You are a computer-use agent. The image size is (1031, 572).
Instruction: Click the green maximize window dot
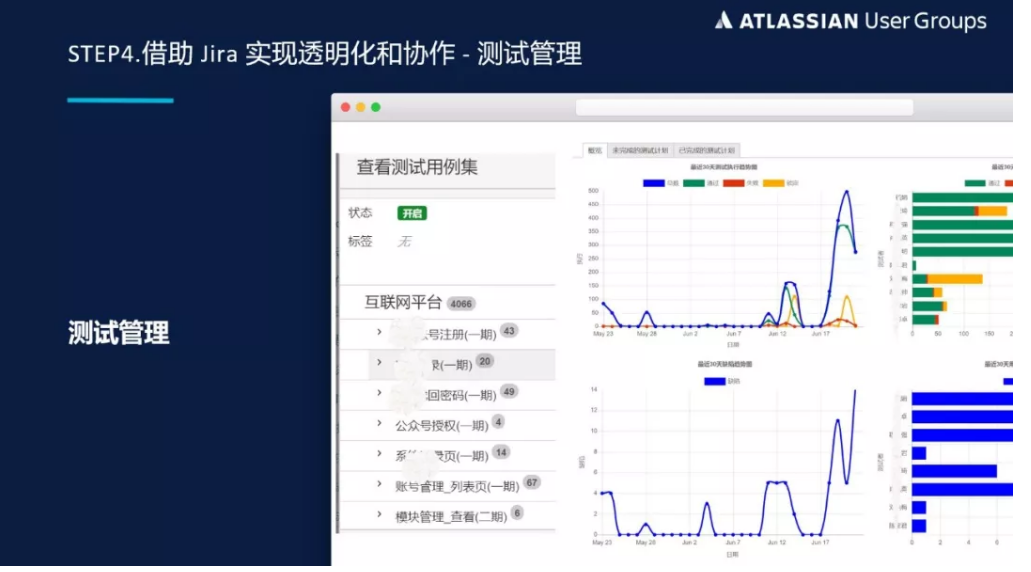pyautogui.click(x=375, y=107)
